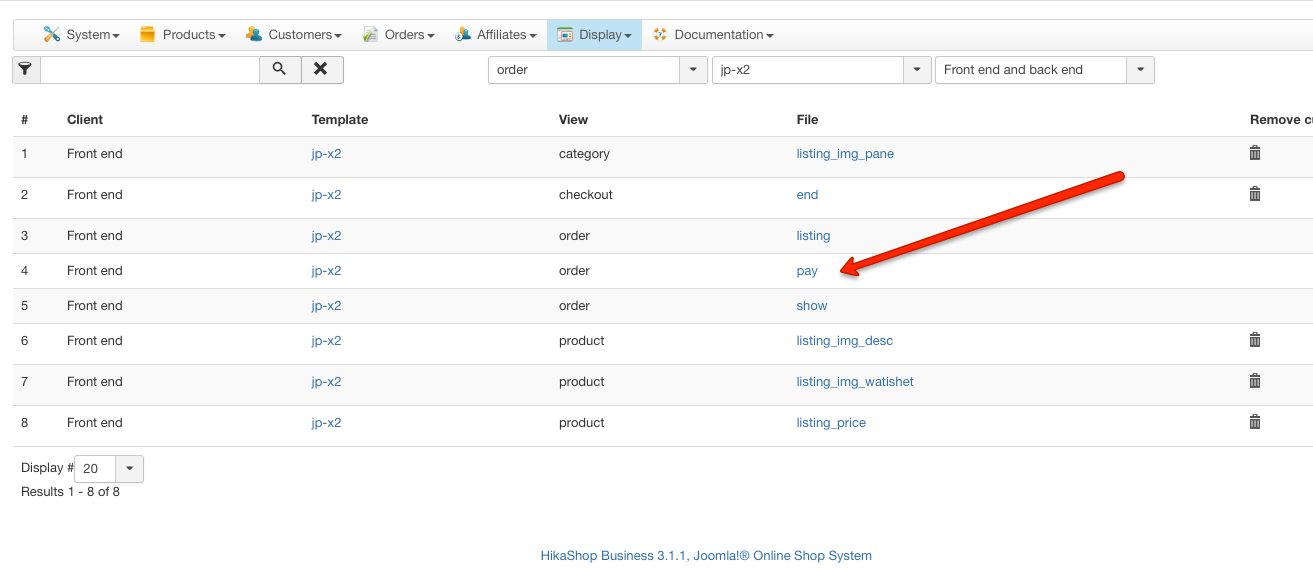This screenshot has width=1313, height=584.
Task: Expand the Customers menu
Action: (294, 35)
